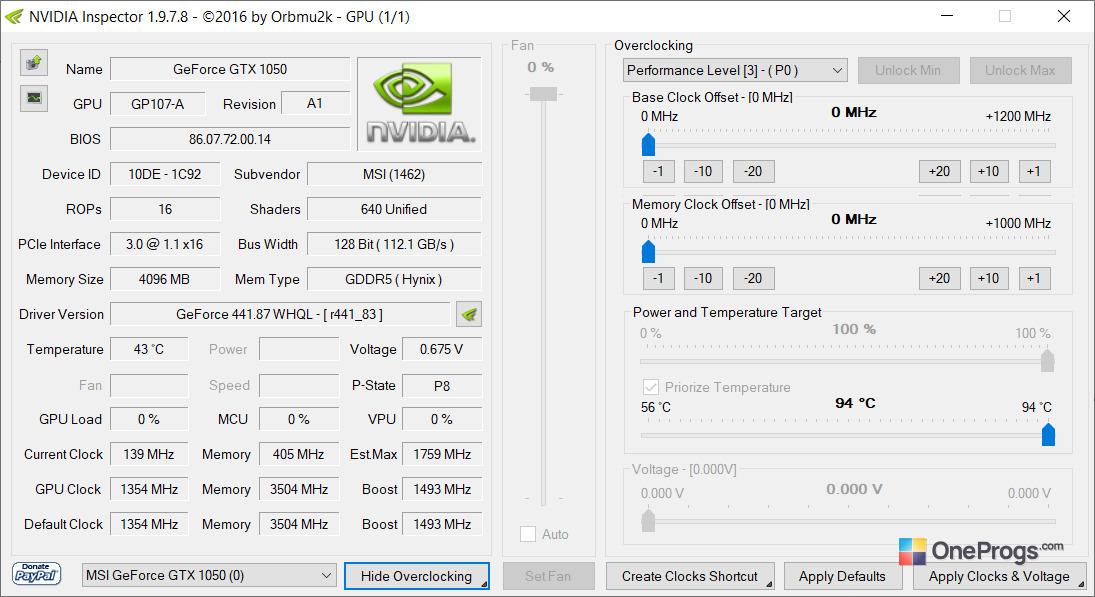Click Subvendor value MSI (1462)
Image resolution: width=1095 pixels, height=597 pixels.
(394, 174)
